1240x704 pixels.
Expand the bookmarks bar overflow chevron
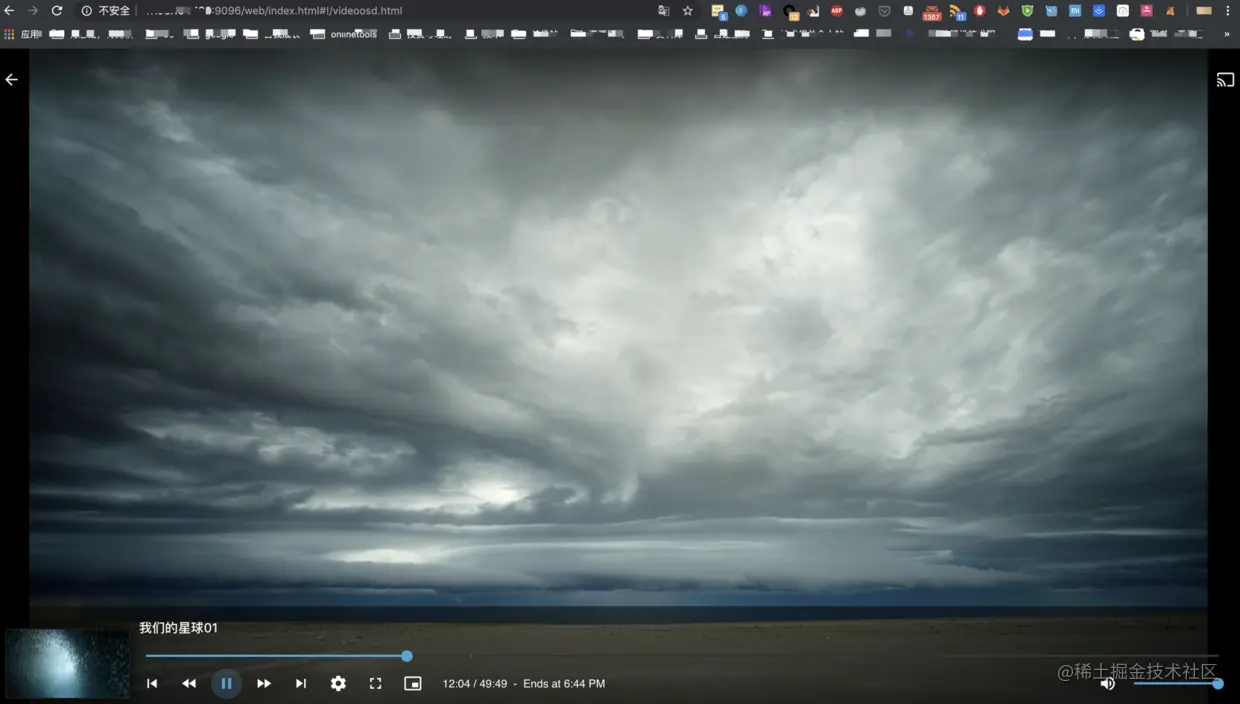pos(1227,34)
